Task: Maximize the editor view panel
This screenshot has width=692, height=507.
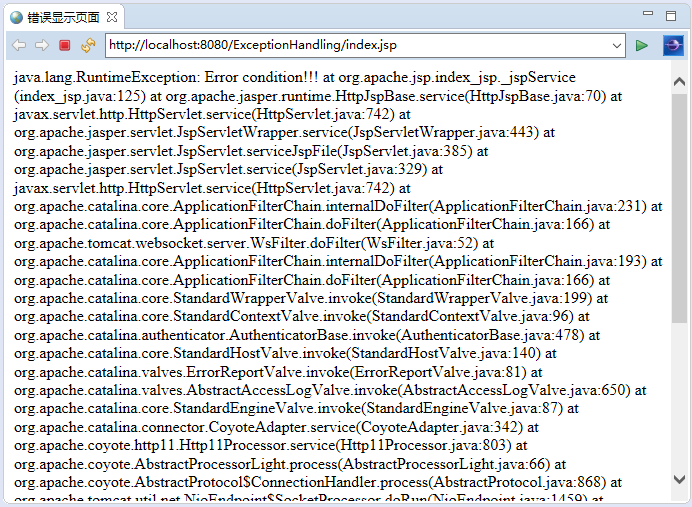Action: pyautogui.click(x=671, y=16)
